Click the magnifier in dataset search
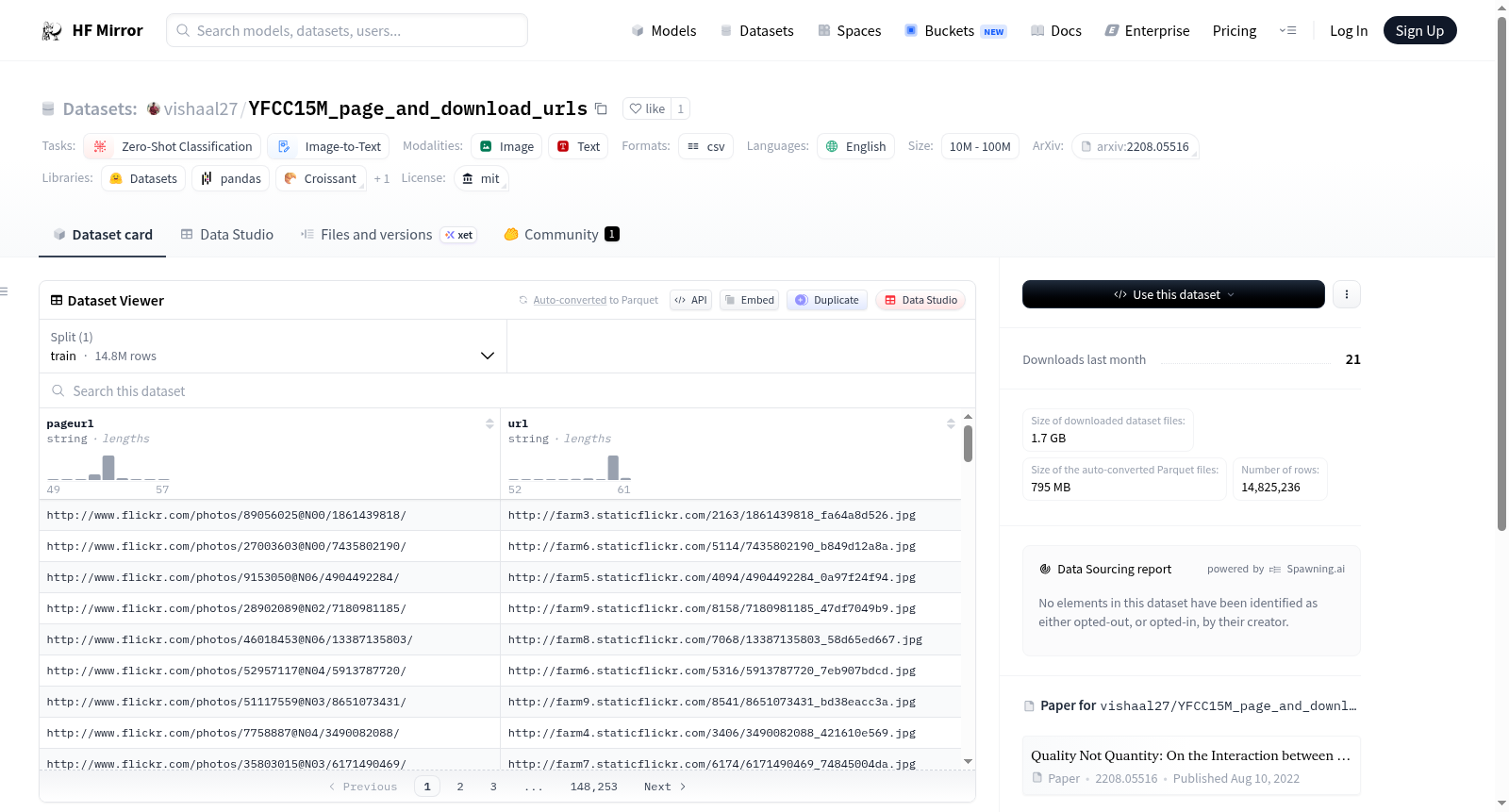Screen dimensions: 1509x812 pyautogui.click(x=58, y=390)
